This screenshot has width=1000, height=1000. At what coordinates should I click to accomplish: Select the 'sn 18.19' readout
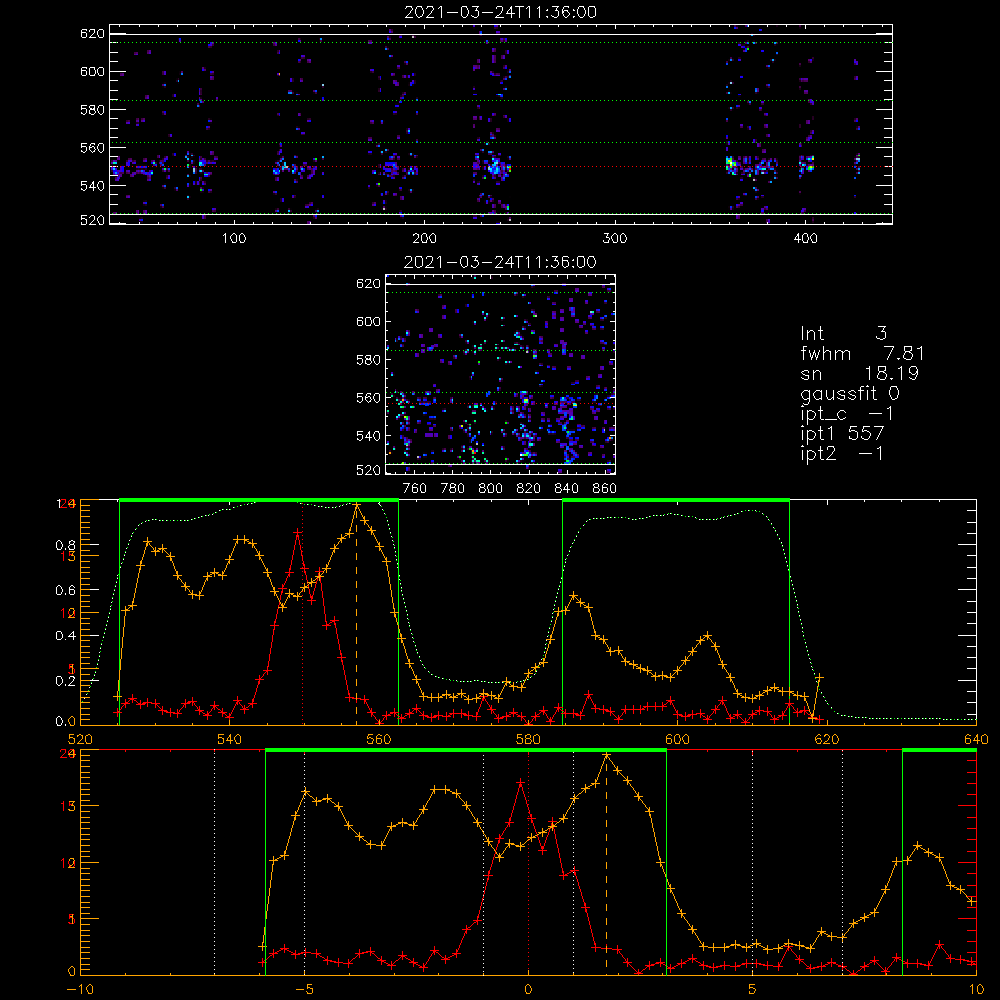[x=859, y=373]
